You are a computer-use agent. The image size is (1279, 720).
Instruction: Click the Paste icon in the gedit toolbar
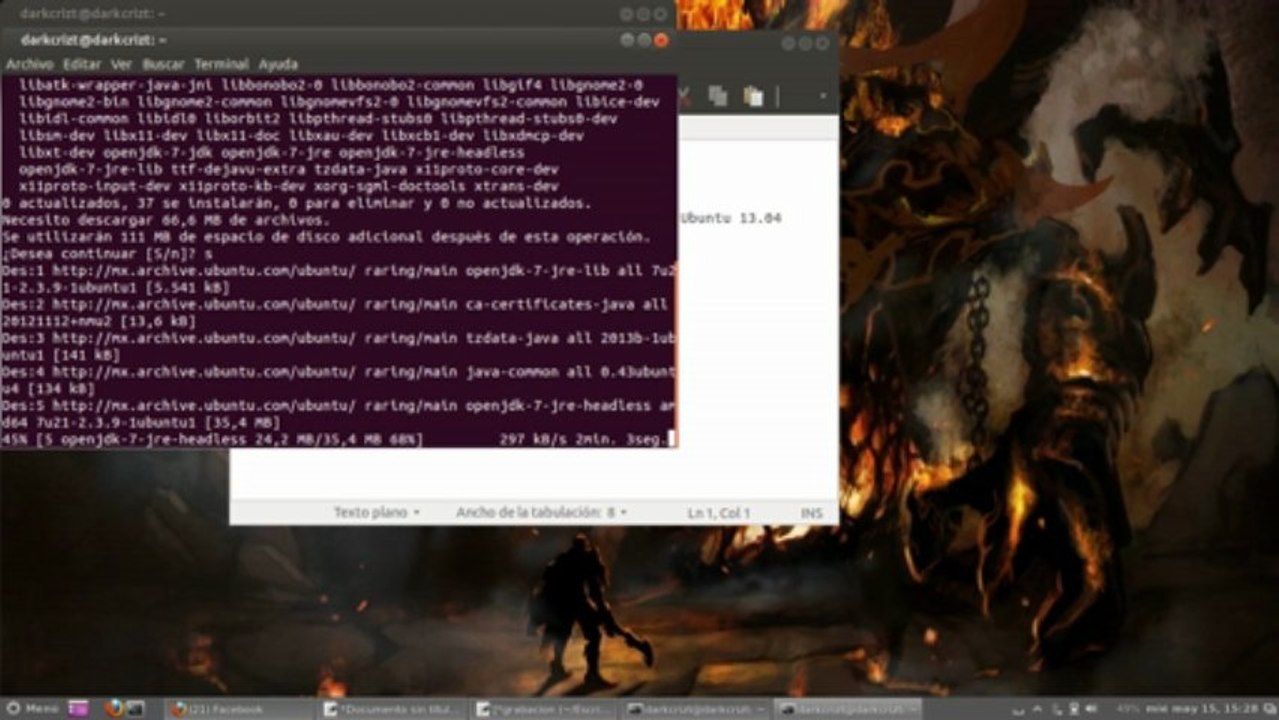point(753,96)
